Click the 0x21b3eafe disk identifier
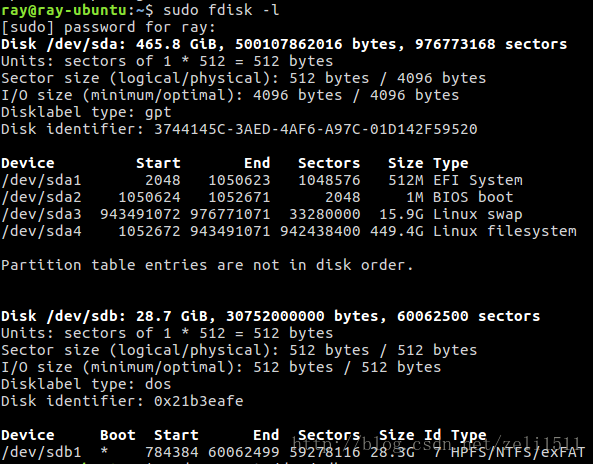Screen dimensions: 593x464 coord(199,401)
